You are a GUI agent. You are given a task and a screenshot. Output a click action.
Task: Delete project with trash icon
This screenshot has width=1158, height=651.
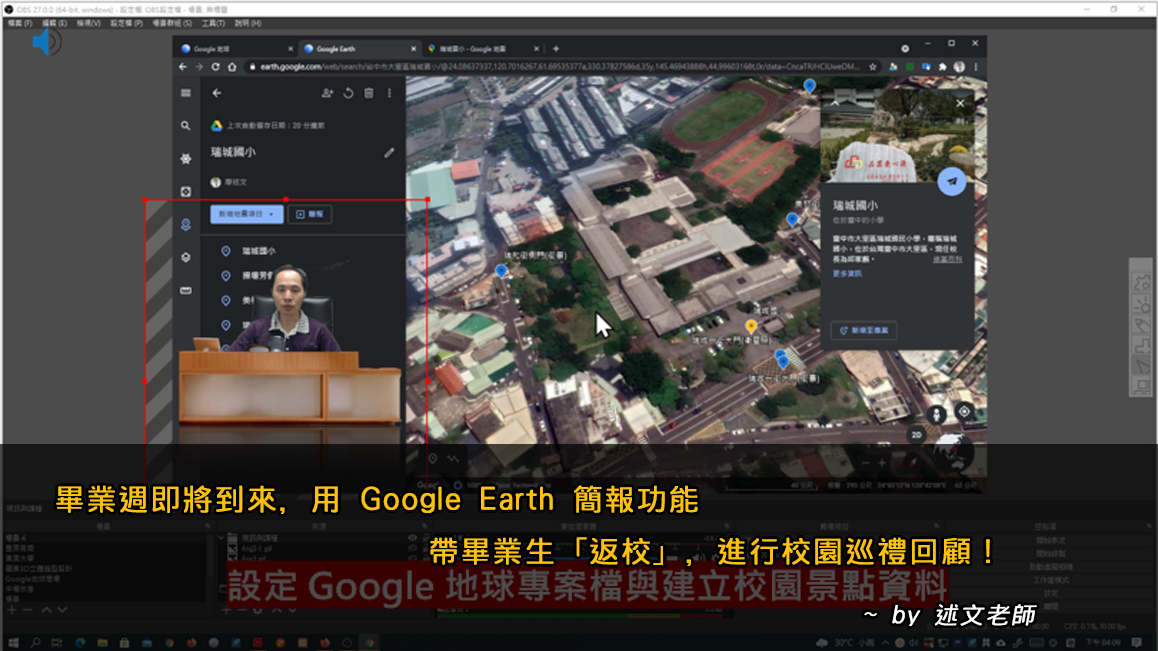click(x=369, y=93)
